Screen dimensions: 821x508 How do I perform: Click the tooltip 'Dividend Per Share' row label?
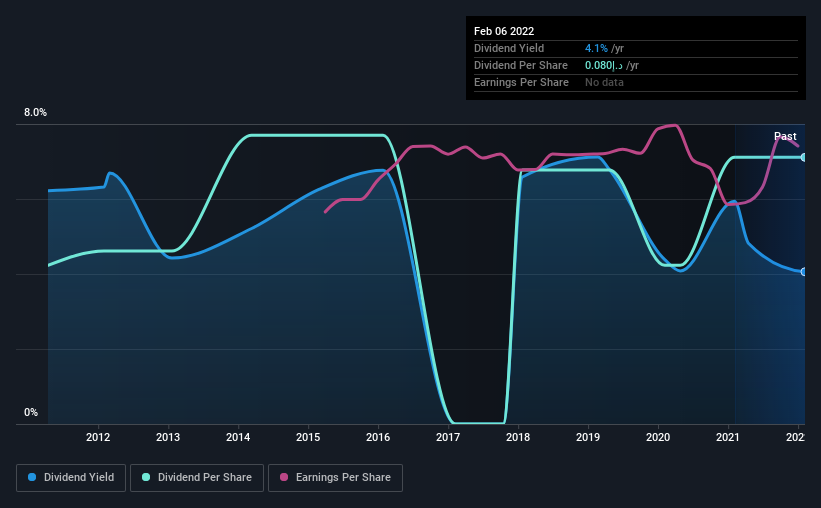520,65
